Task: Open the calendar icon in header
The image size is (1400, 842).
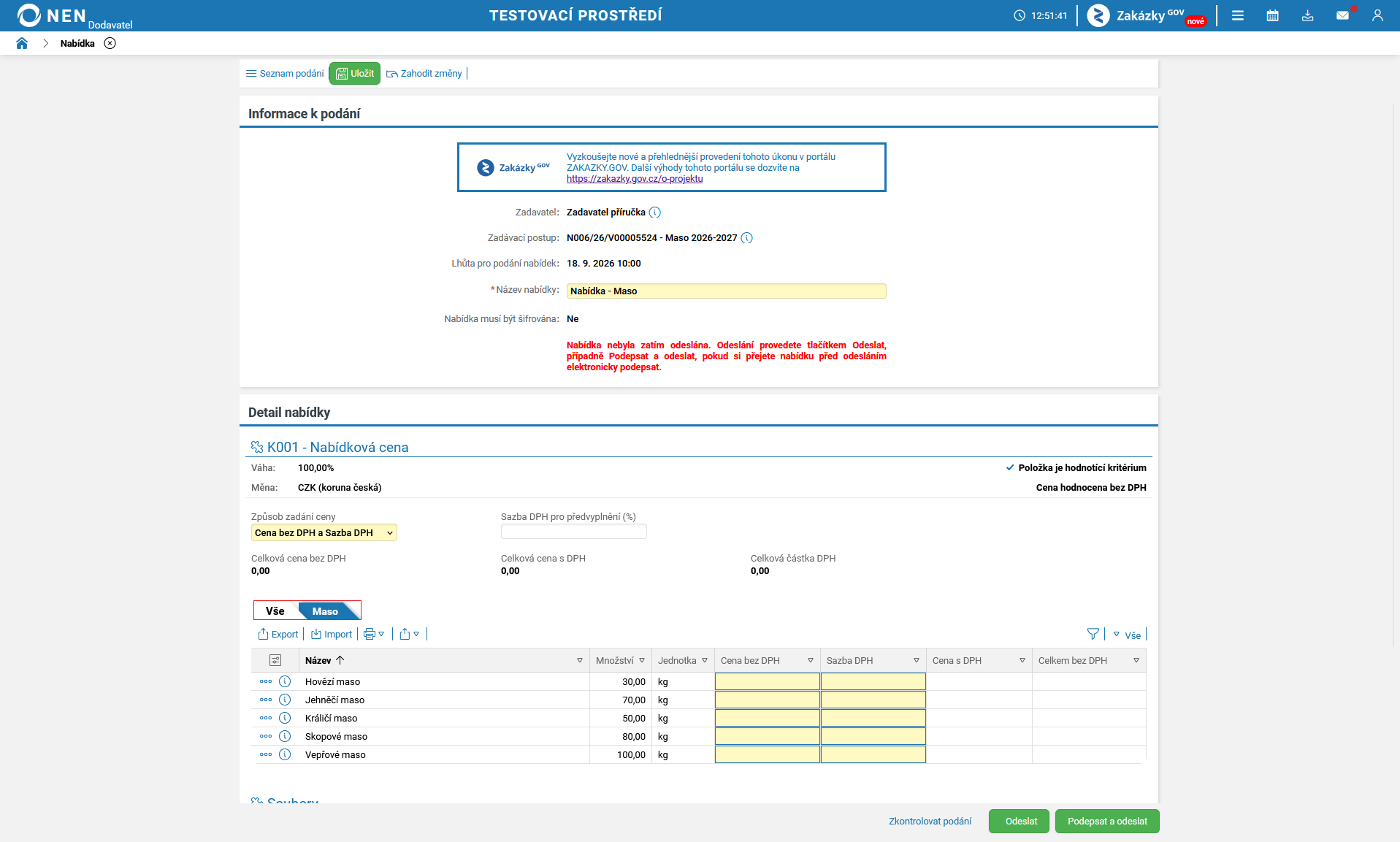Action: click(1272, 15)
